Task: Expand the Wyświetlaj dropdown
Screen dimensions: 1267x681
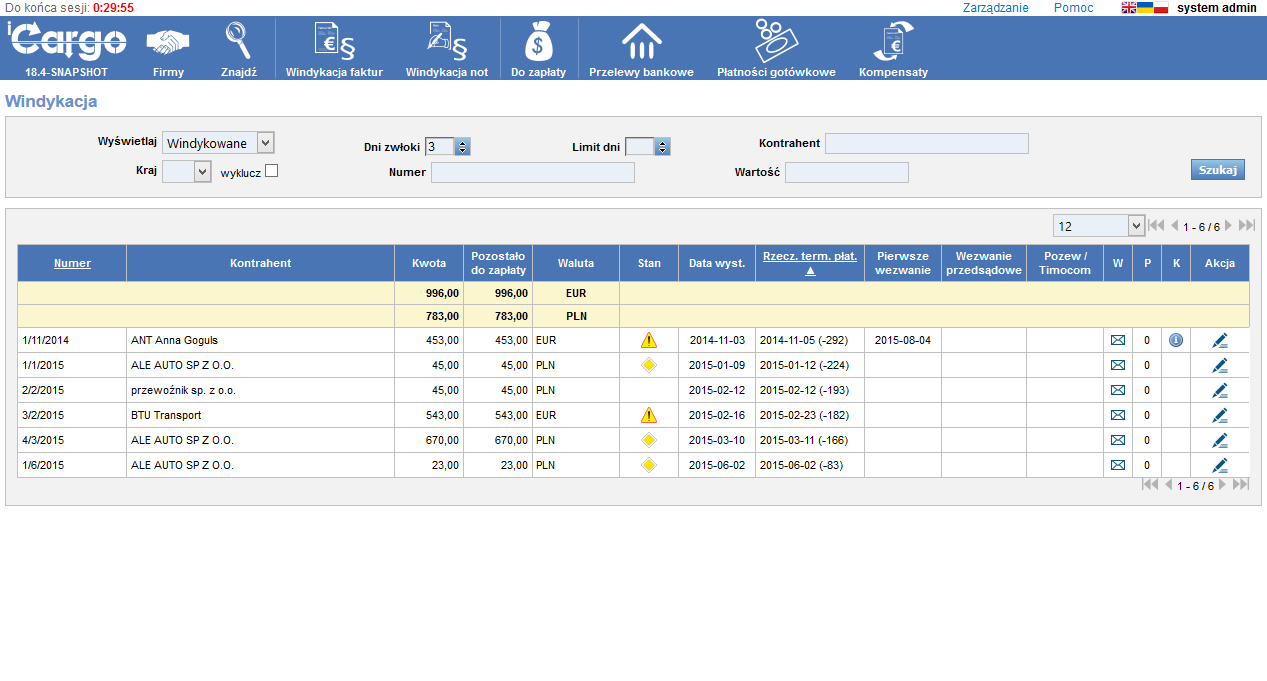Action: (265, 143)
